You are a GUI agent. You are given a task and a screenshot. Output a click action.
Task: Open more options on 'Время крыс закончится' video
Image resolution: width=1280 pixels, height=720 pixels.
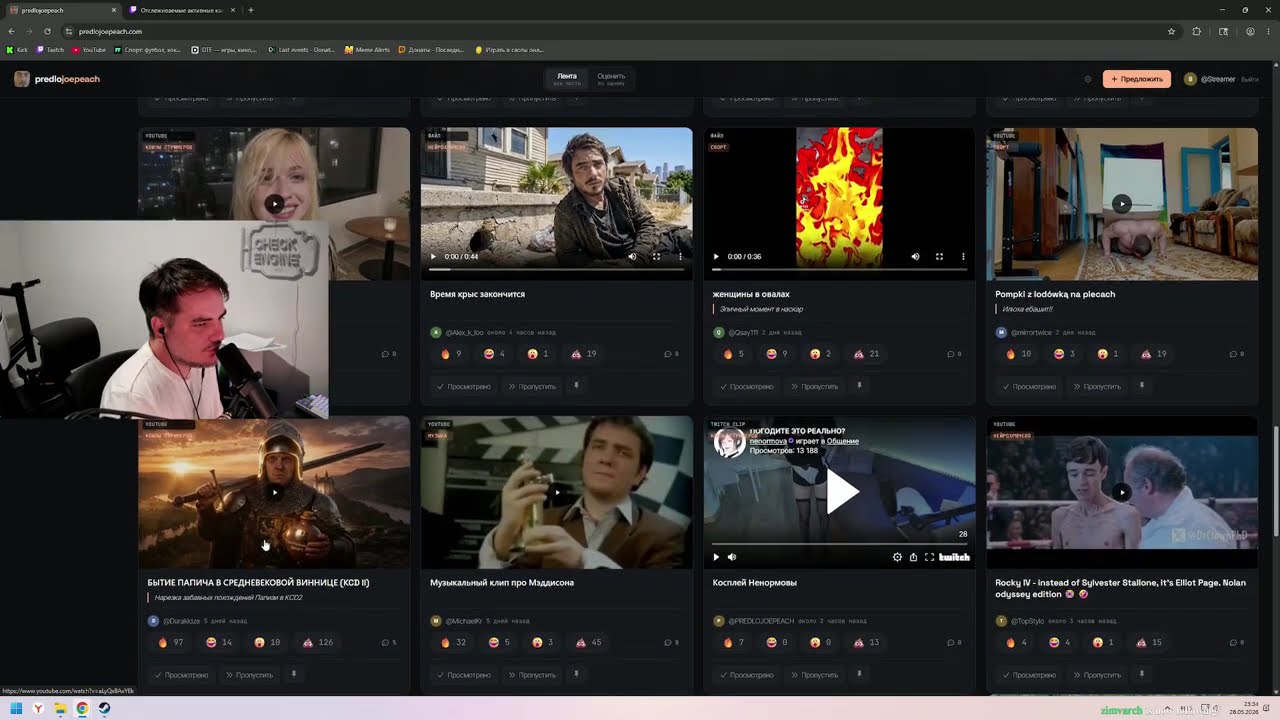680,256
